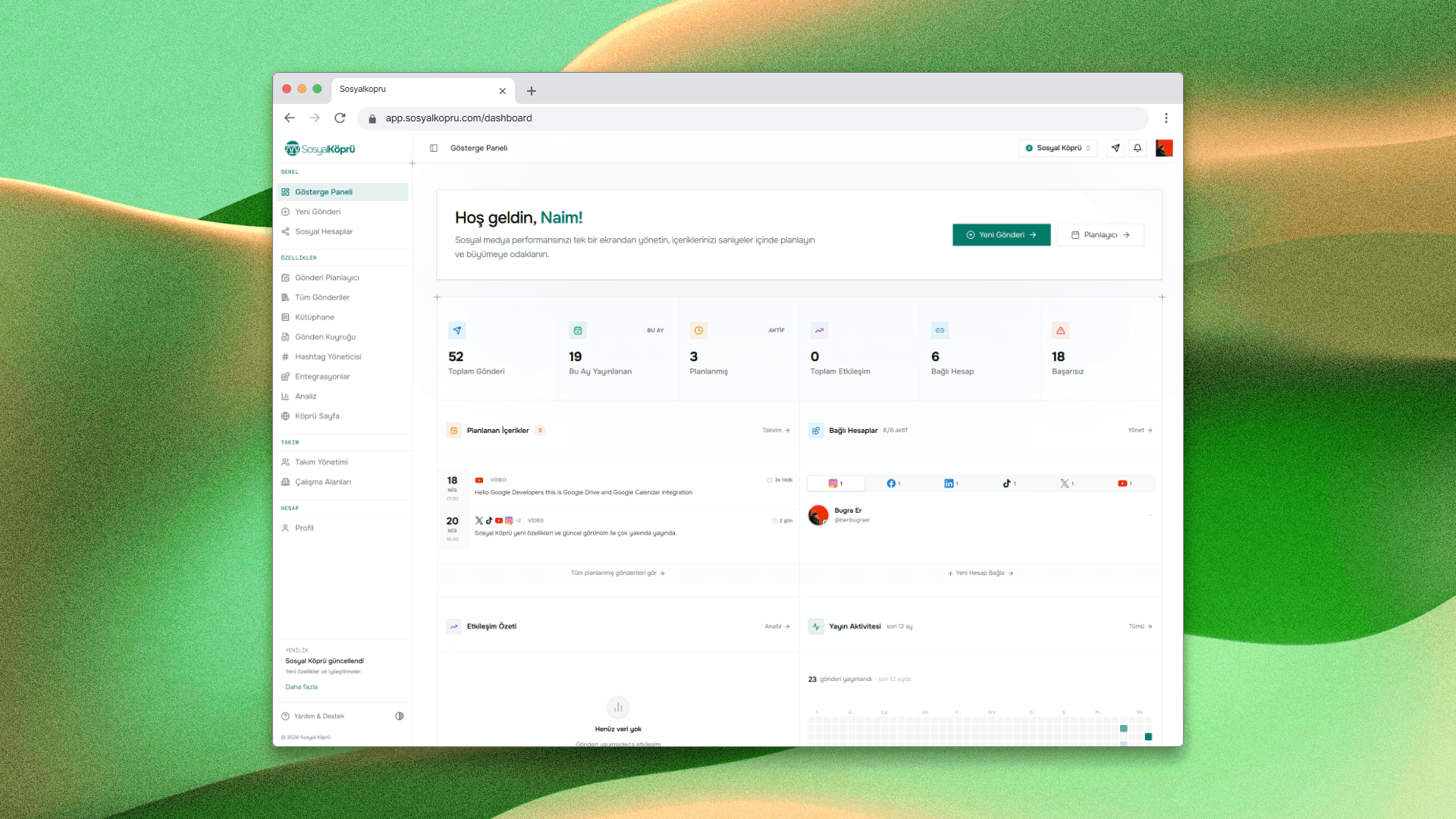This screenshot has height=819, width=1456.
Task: Open the Sosyal Köprü workspace dropdown
Action: pyautogui.click(x=1058, y=148)
